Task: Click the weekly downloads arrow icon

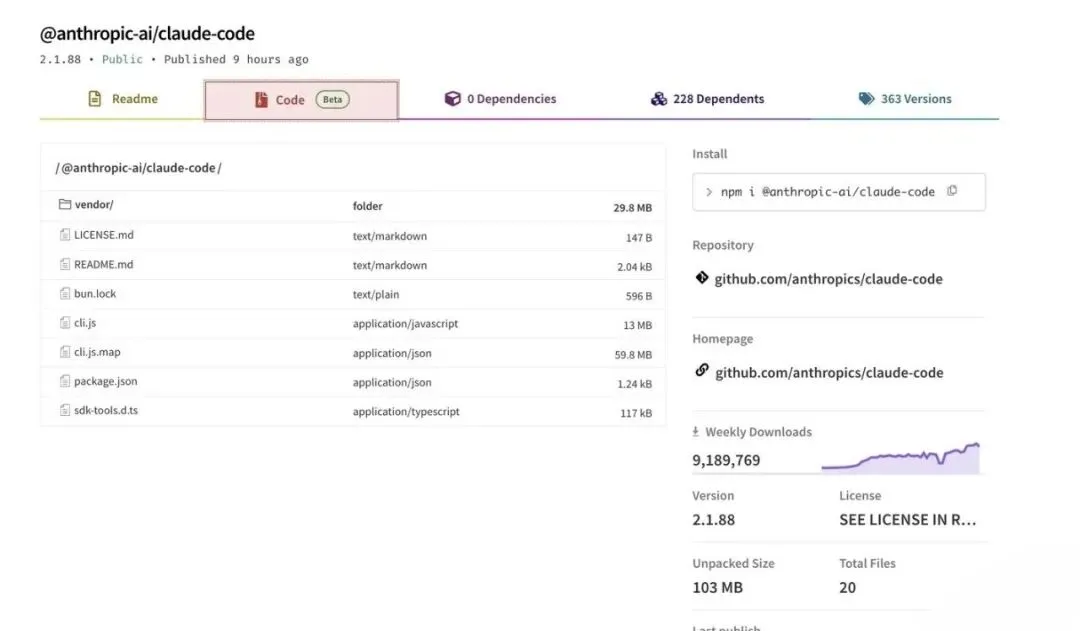Action: click(696, 432)
